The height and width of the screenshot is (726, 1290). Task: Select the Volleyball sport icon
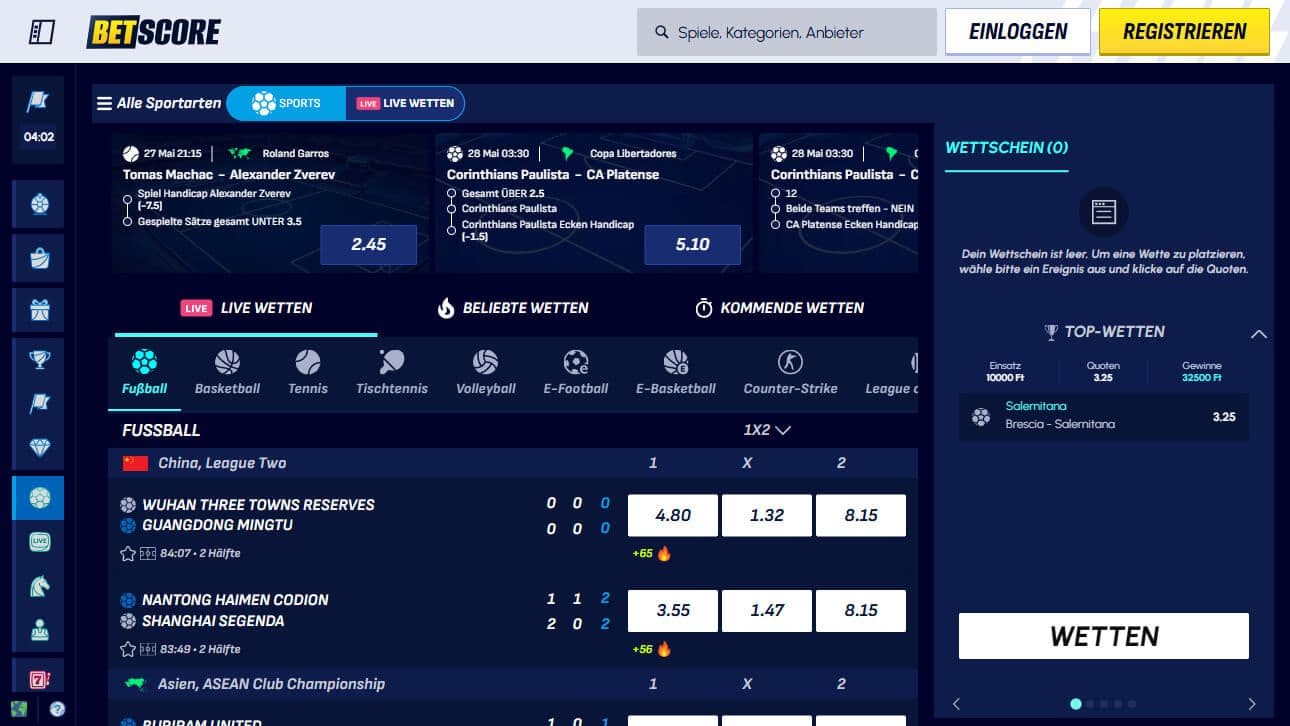pos(486,372)
